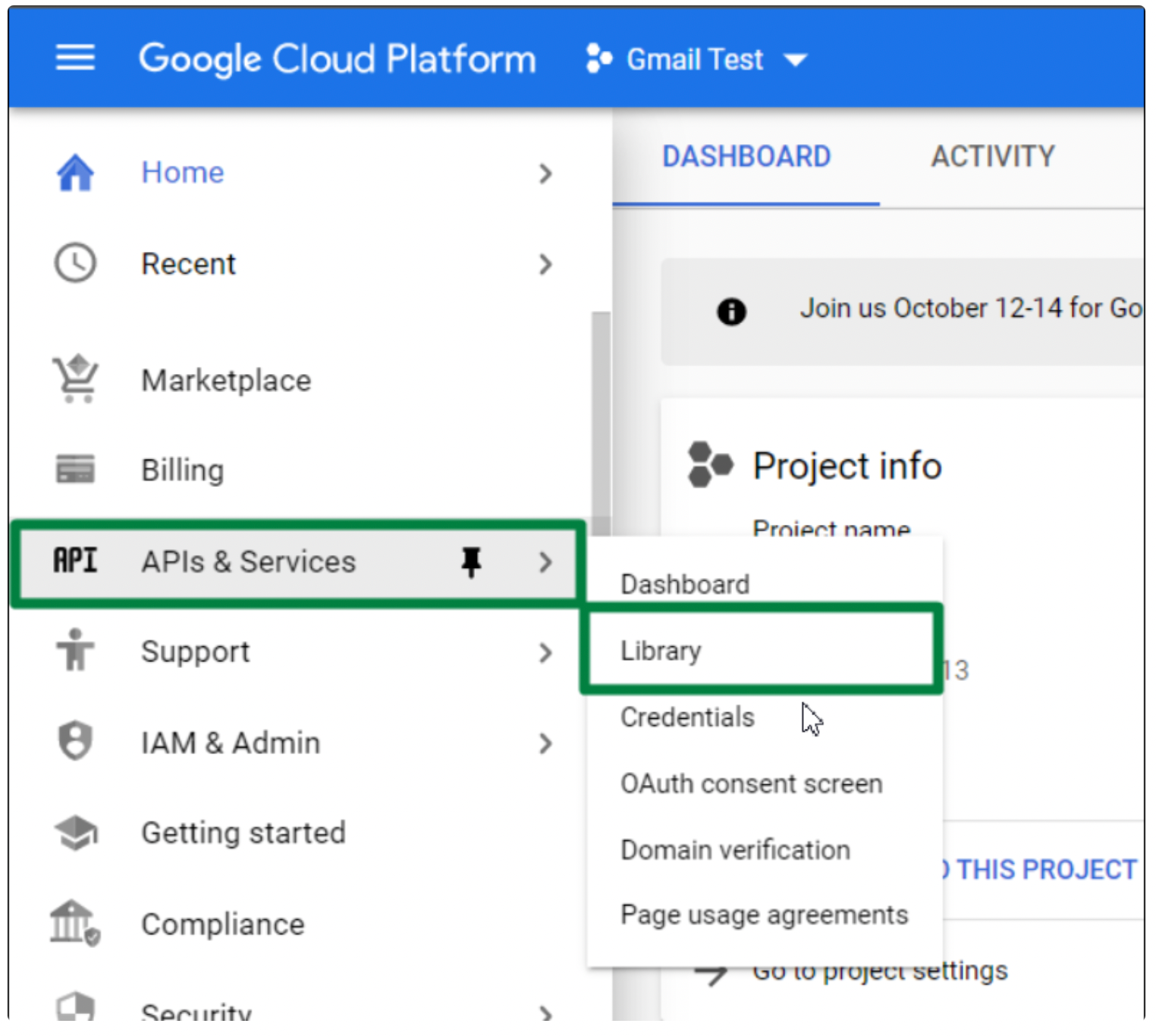Expand the Security submenu chevron

pyautogui.click(x=545, y=1012)
